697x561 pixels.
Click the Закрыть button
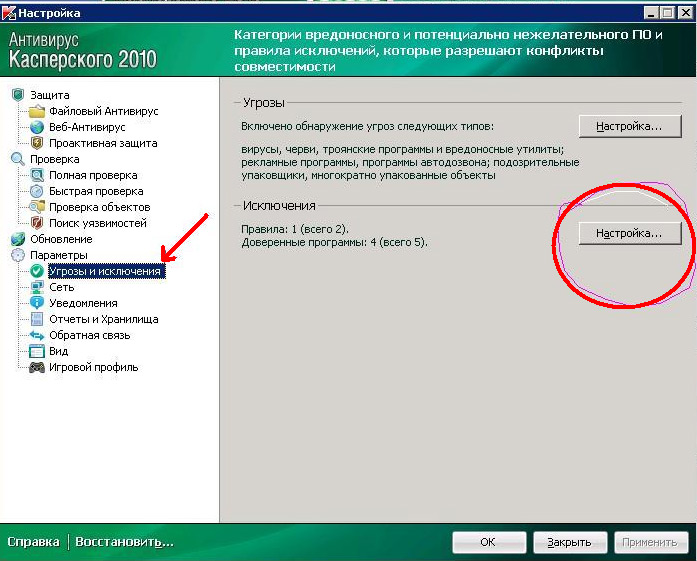click(570, 542)
